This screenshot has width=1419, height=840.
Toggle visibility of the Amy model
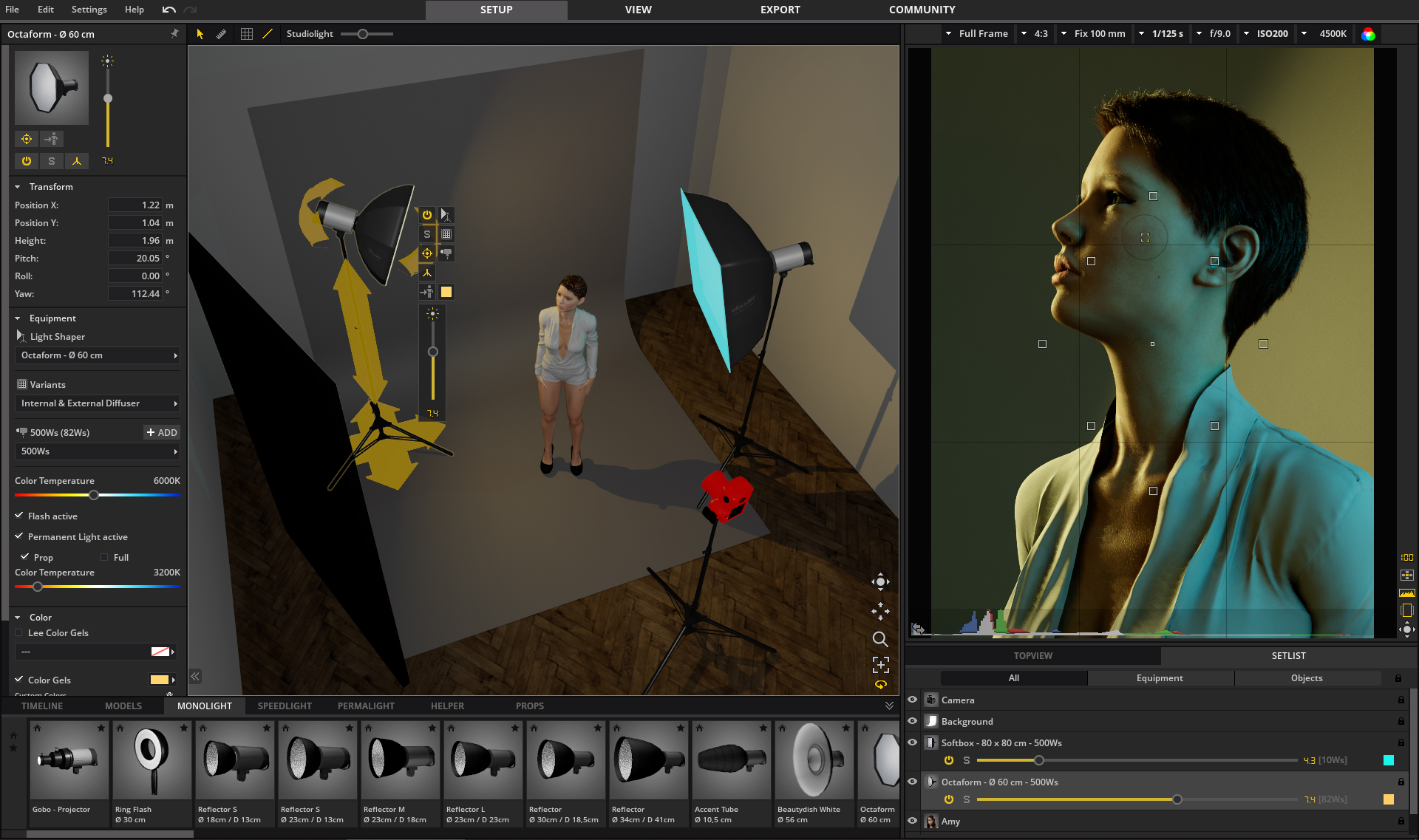pos(913,821)
